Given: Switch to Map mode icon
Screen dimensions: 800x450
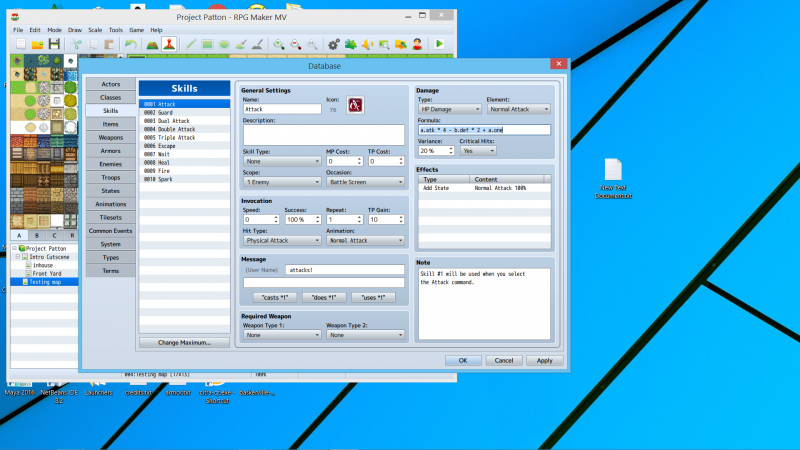Looking at the screenshot, I should click(152, 44).
